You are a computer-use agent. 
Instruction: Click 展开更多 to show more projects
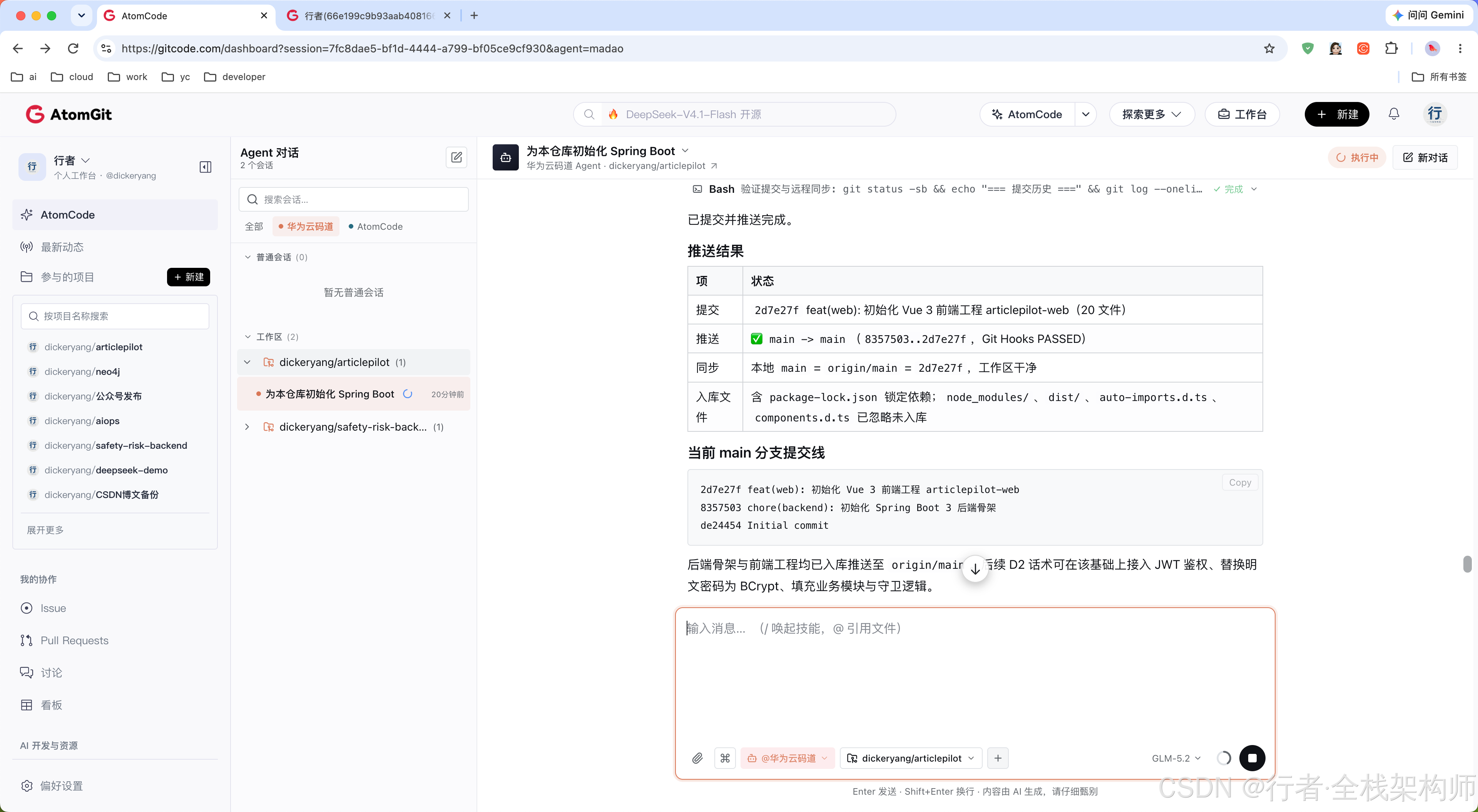(45, 530)
